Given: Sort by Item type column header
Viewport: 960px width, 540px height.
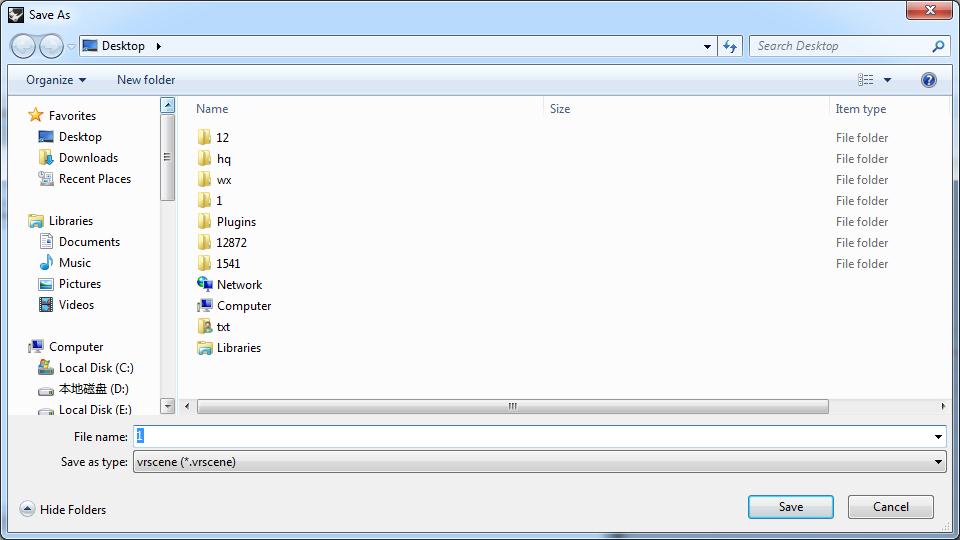Looking at the screenshot, I should (861, 109).
